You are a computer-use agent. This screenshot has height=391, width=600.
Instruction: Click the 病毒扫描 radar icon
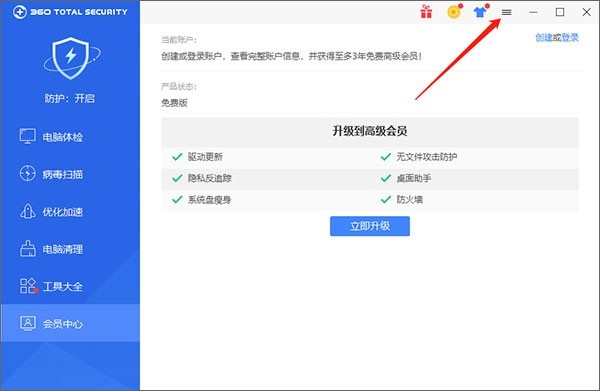[x=28, y=174]
